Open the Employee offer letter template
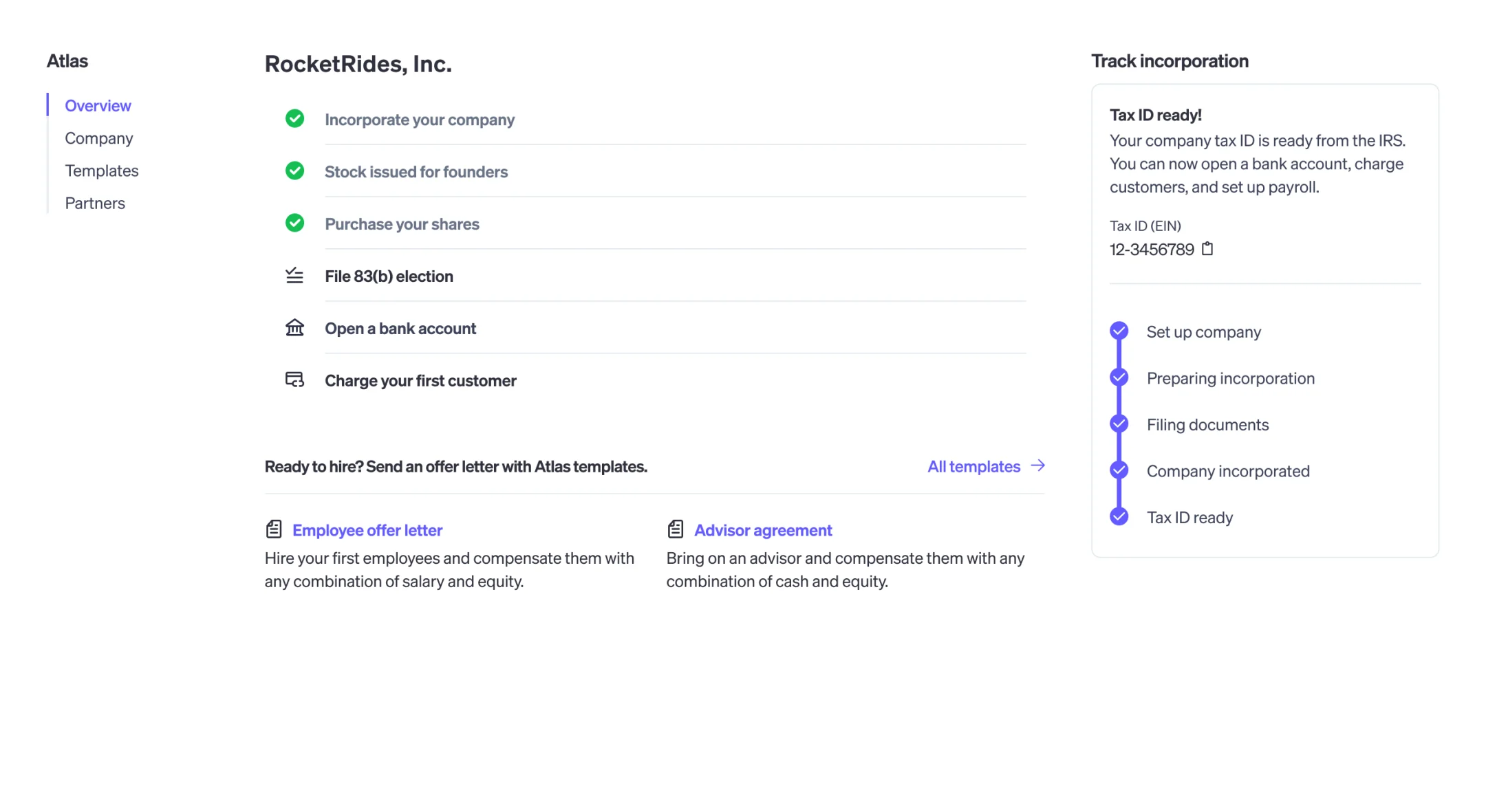Screen dimensions: 1486x812 coord(367,530)
